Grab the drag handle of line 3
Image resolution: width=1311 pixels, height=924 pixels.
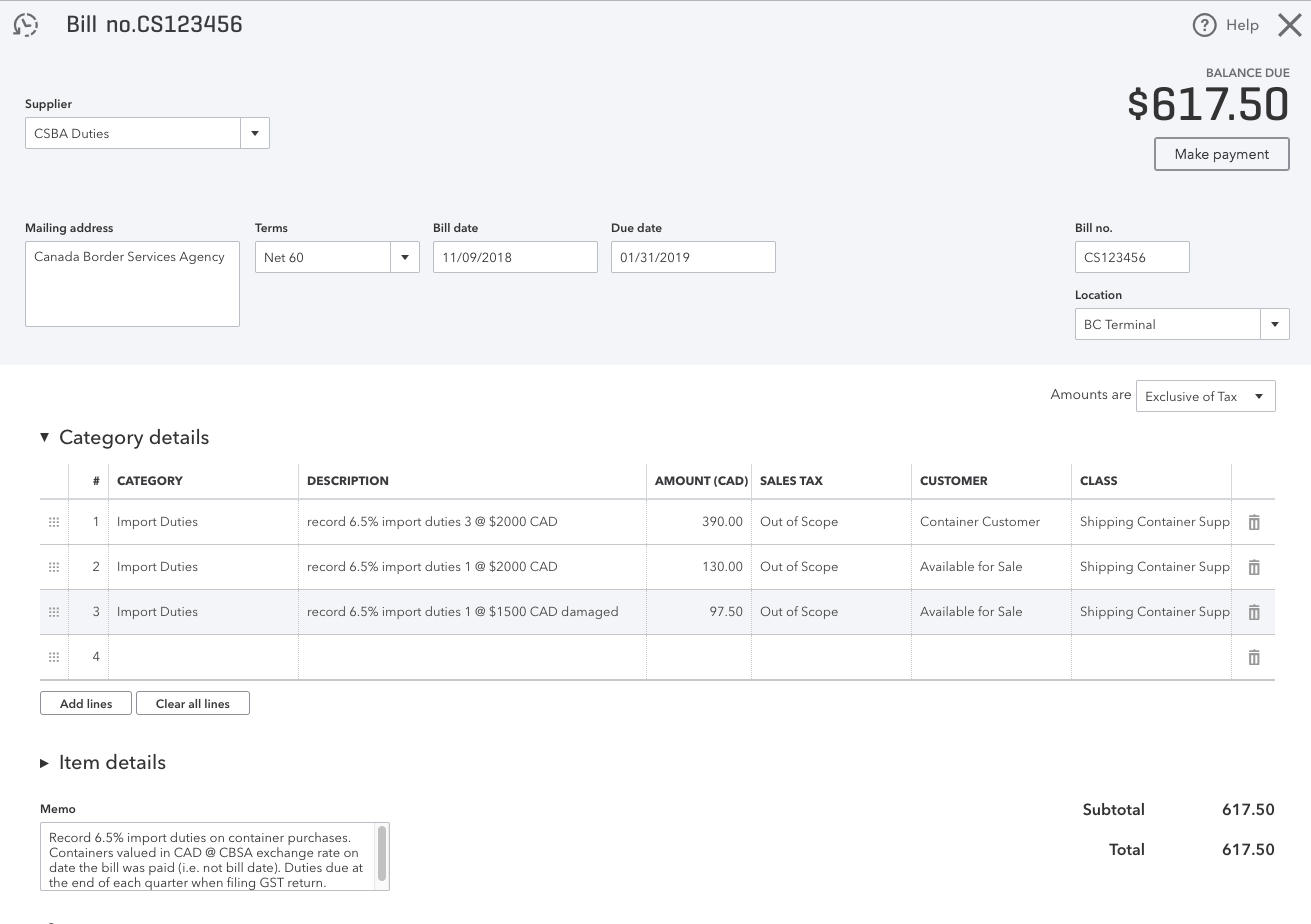(x=54, y=612)
